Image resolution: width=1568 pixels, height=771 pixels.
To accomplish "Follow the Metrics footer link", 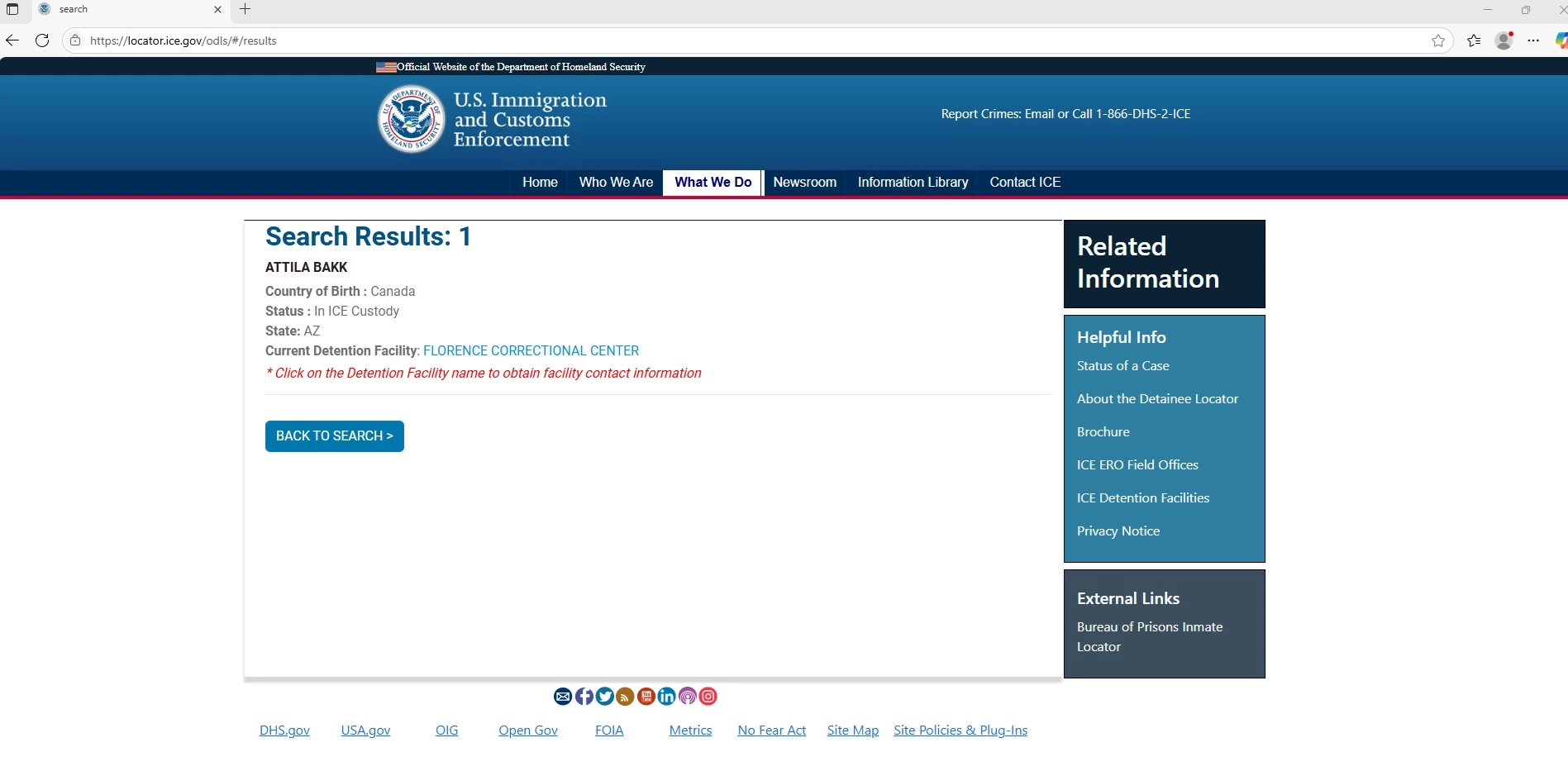I will 690,731.
